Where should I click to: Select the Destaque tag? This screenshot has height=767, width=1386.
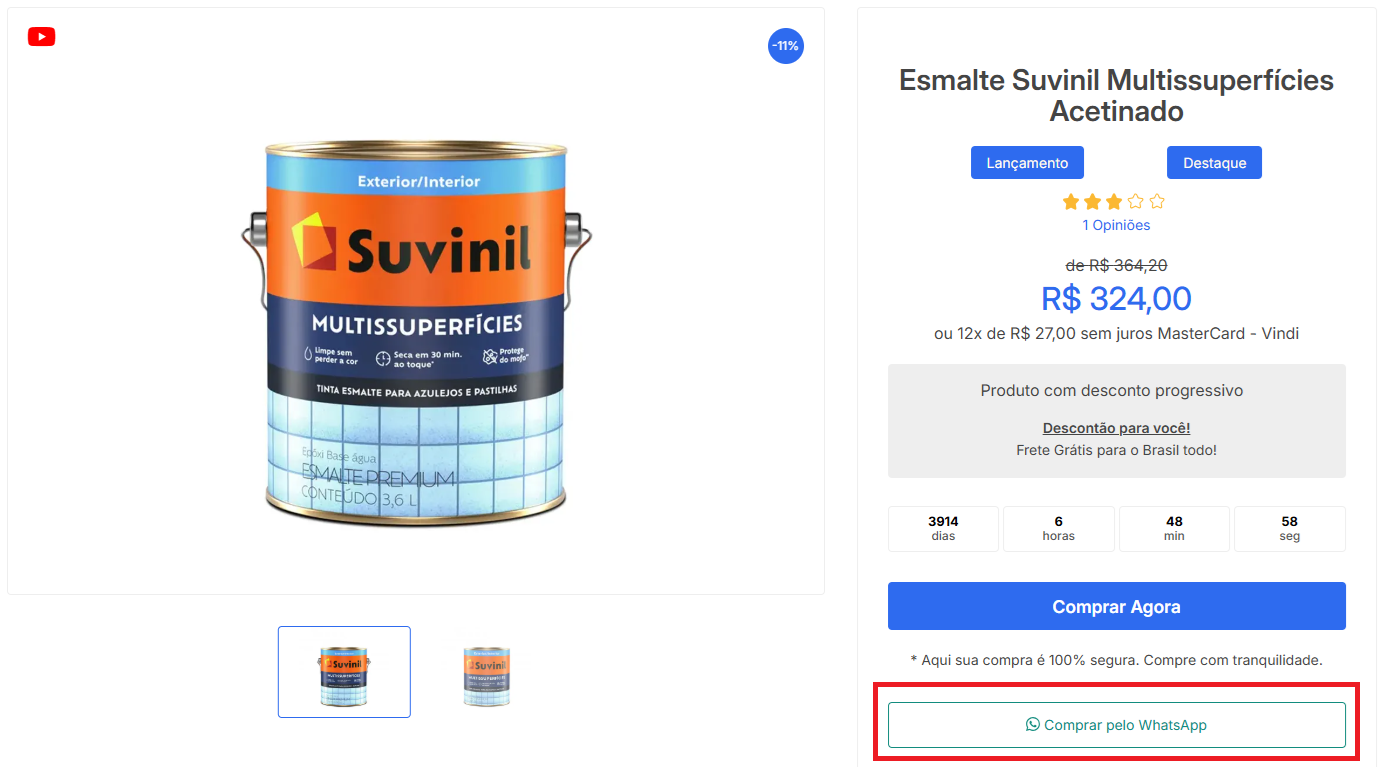(1214, 163)
